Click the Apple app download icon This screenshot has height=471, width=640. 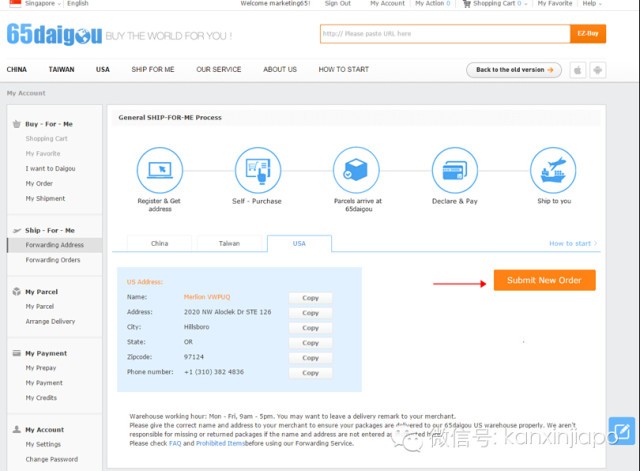578,70
